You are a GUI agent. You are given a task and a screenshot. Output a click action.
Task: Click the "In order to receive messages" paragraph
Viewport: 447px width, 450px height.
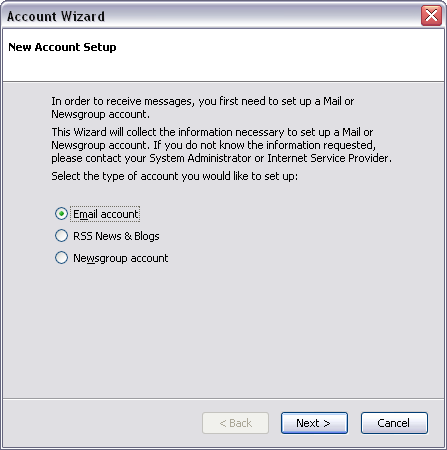coord(203,107)
